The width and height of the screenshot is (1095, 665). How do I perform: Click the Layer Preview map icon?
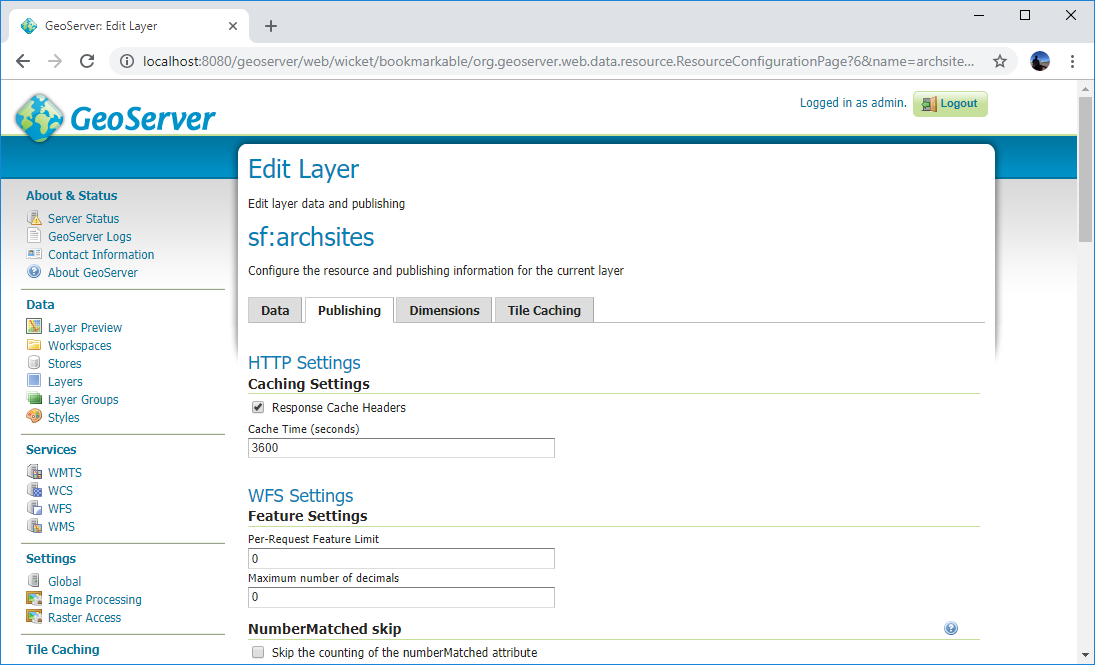[x=34, y=326]
